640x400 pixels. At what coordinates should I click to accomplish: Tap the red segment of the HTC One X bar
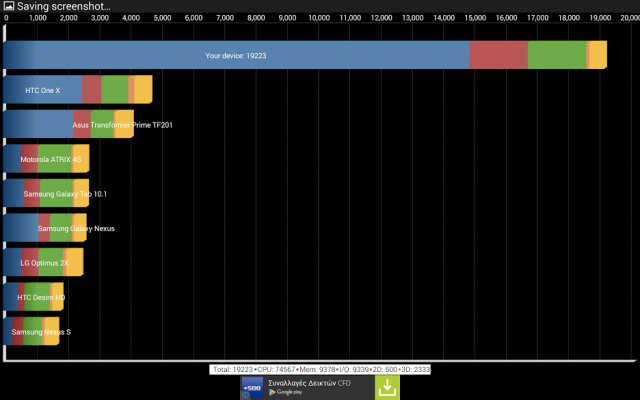coord(91,89)
